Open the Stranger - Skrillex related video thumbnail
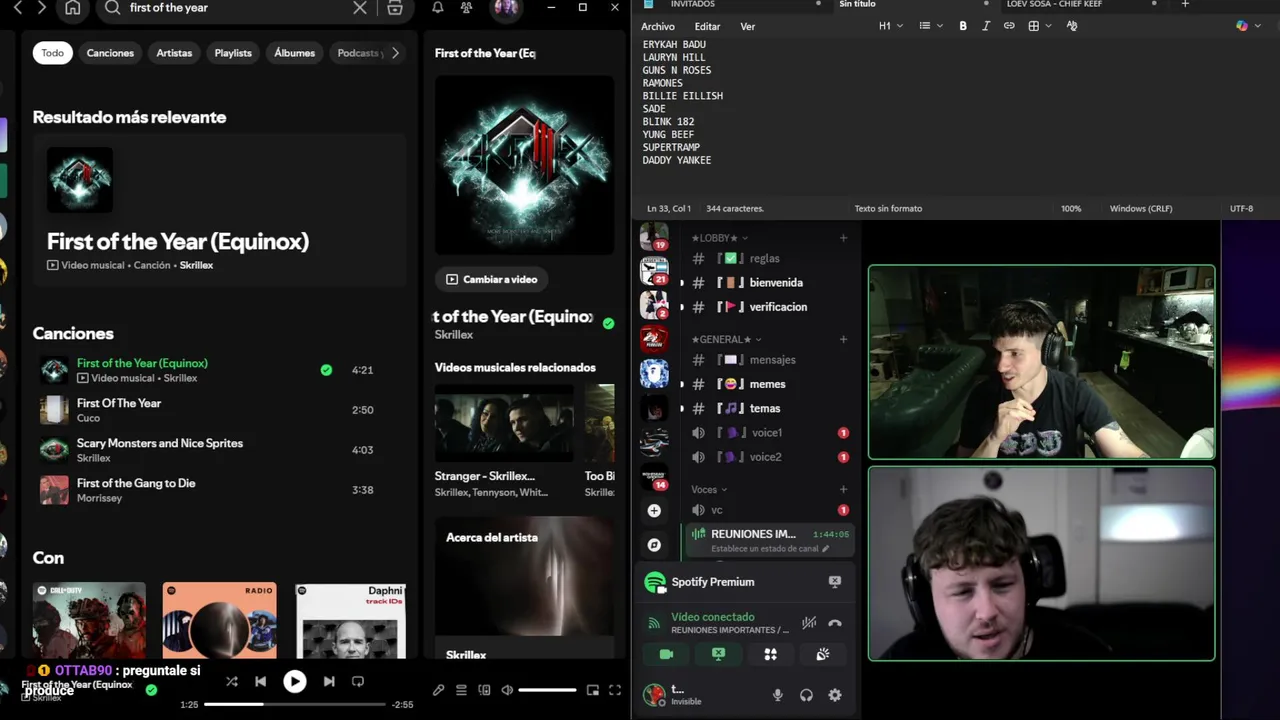Viewport: 1280px width, 720px height. tap(505, 423)
